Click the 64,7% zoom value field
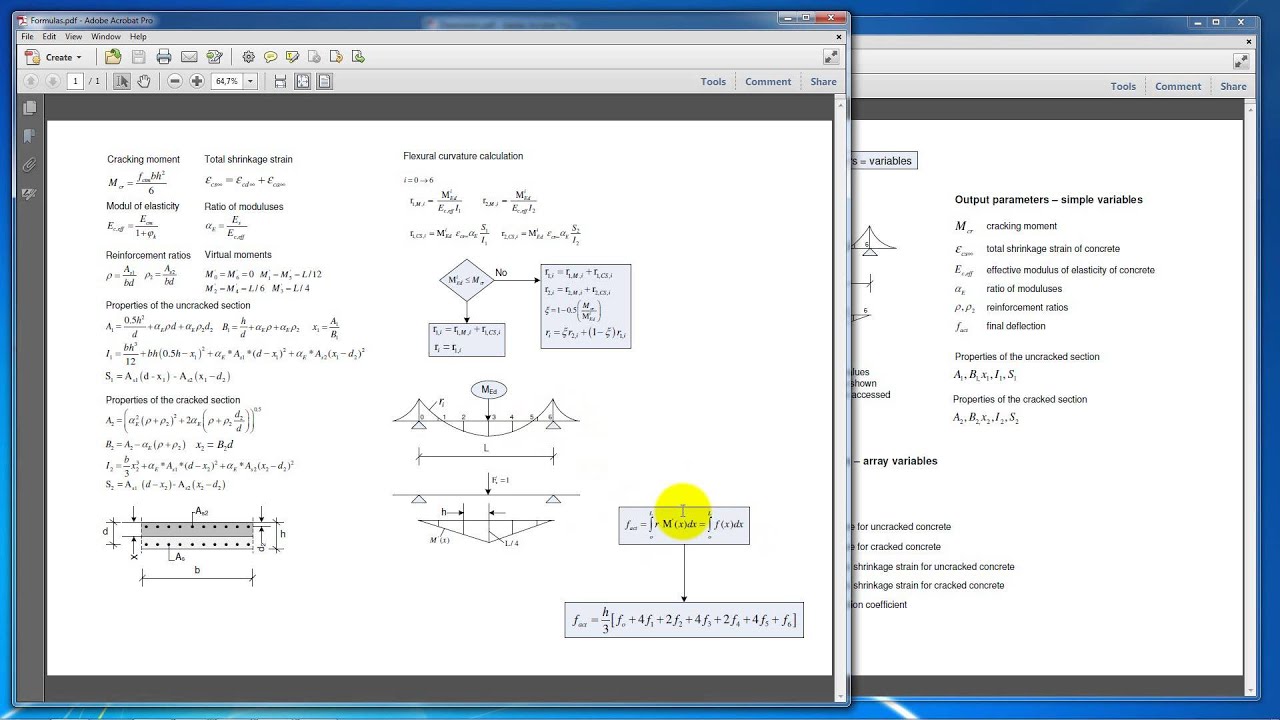This screenshot has width=1280, height=720. [x=226, y=81]
